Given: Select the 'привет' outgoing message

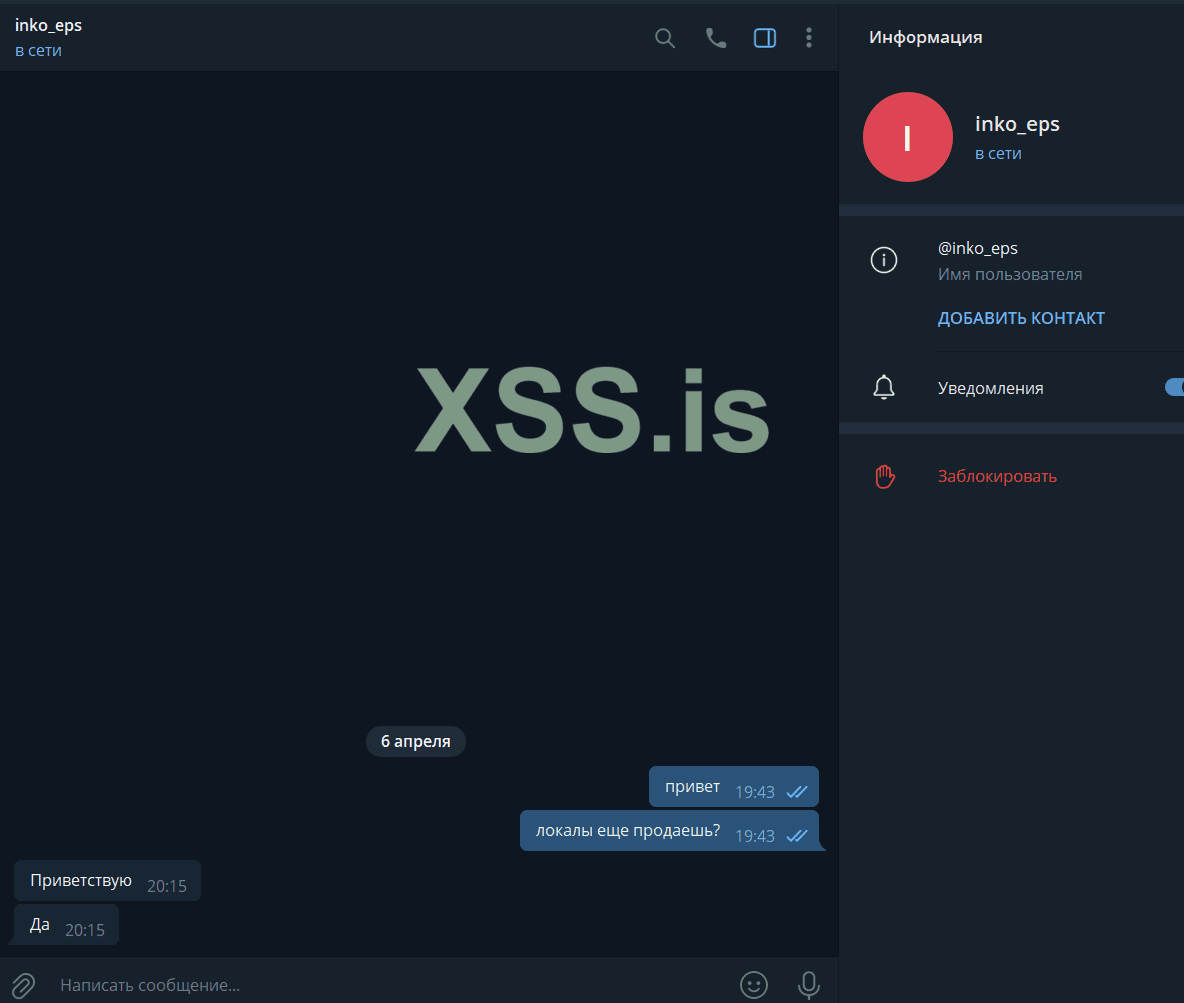Looking at the screenshot, I should [734, 787].
